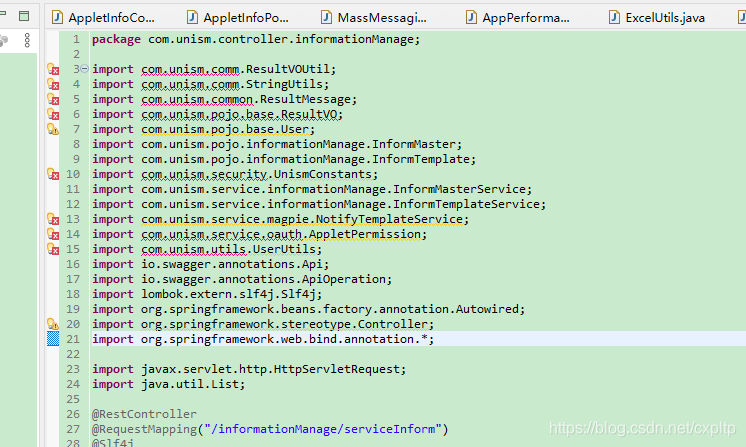Click the io.swagger.annotations.Api import
The width and height of the screenshot is (746, 447).
point(210,264)
